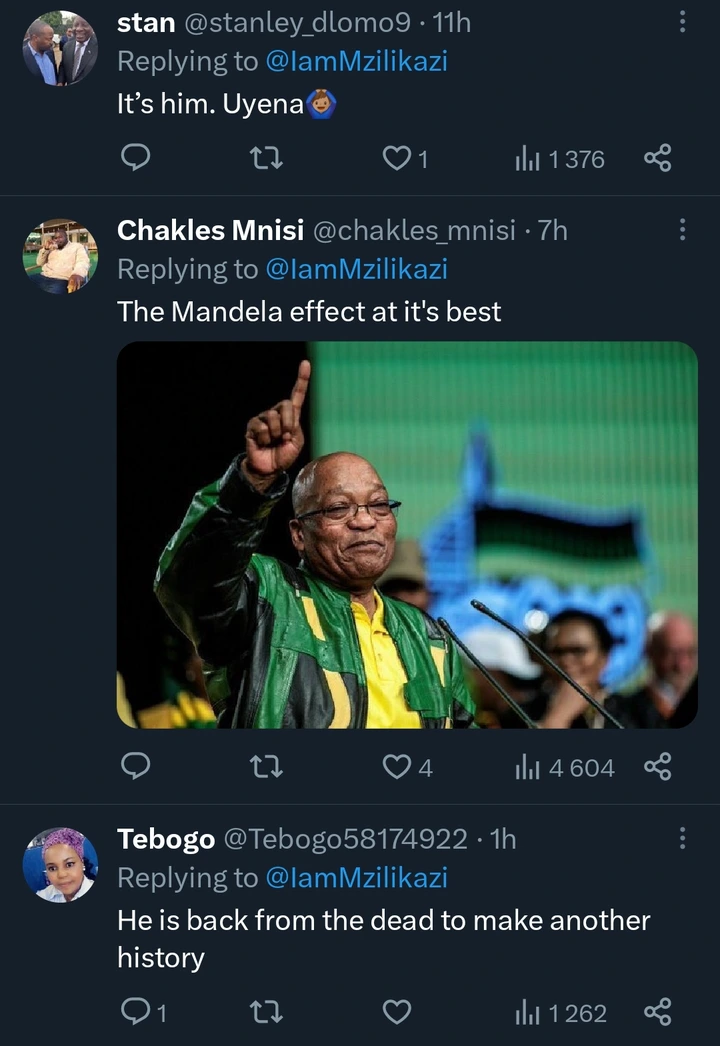The width and height of the screenshot is (720, 1046).
Task: Reply to stan's tweet
Action: [135, 158]
